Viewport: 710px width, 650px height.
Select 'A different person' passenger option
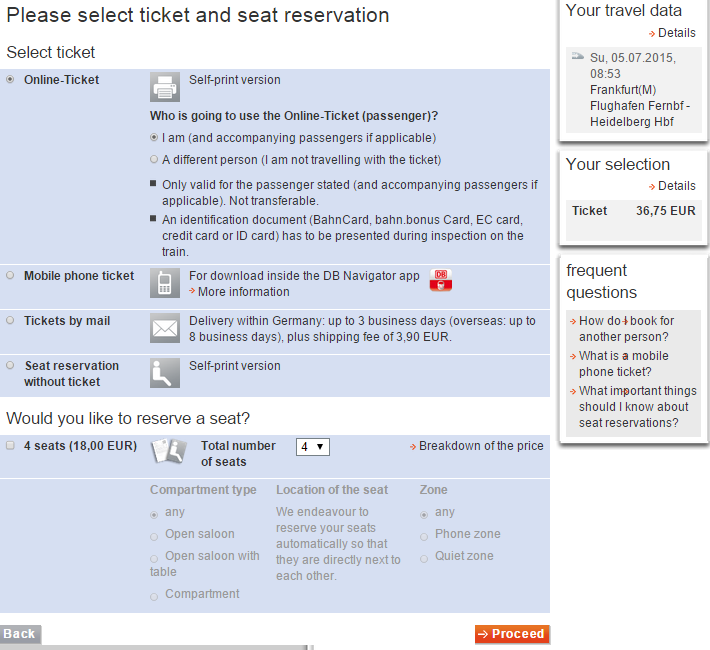154,159
